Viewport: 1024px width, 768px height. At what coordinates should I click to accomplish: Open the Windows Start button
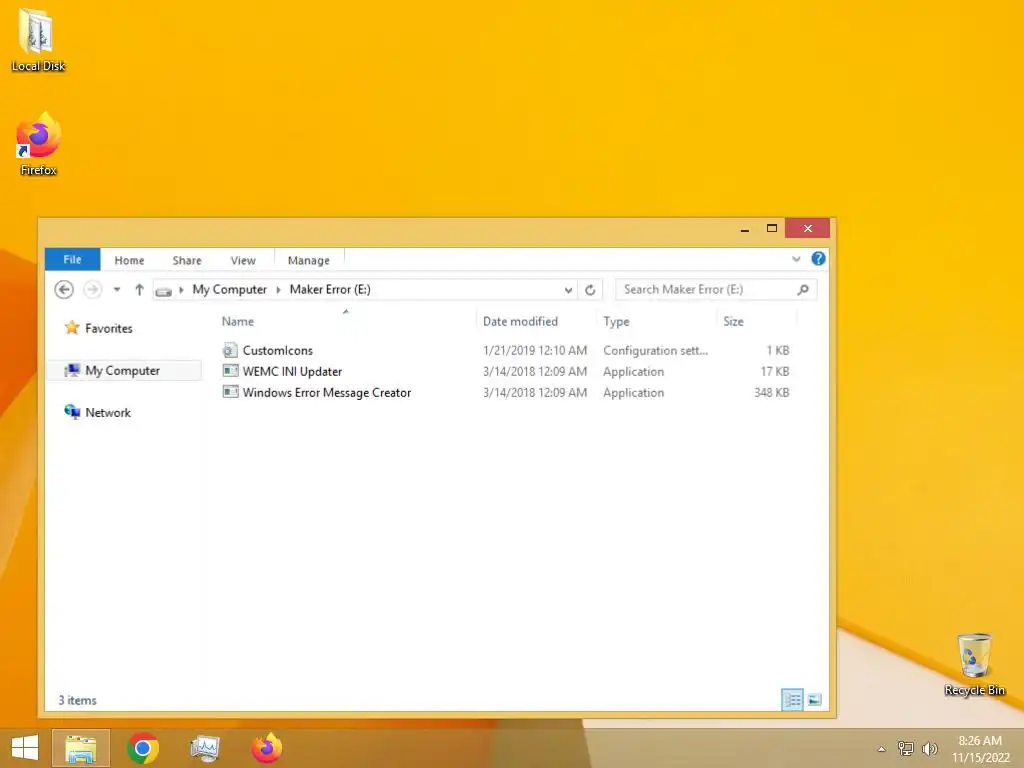click(x=25, y=748)
